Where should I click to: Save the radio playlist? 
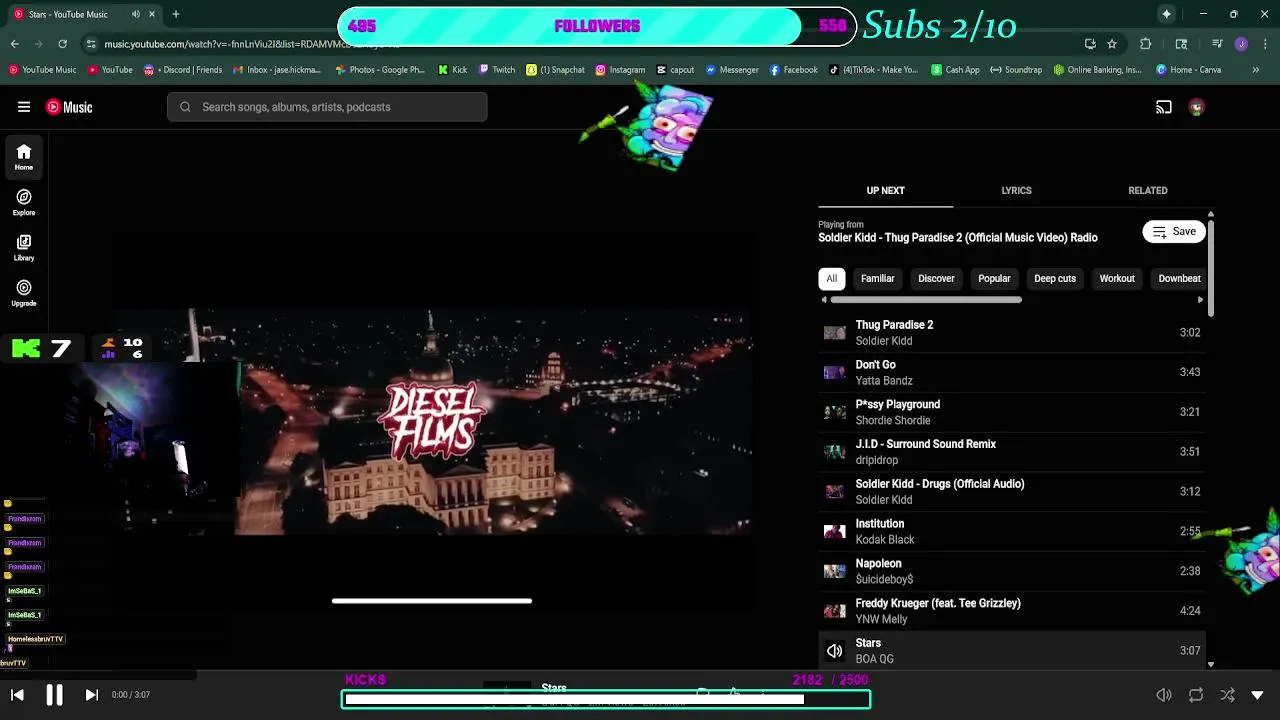click(1174, 231)
